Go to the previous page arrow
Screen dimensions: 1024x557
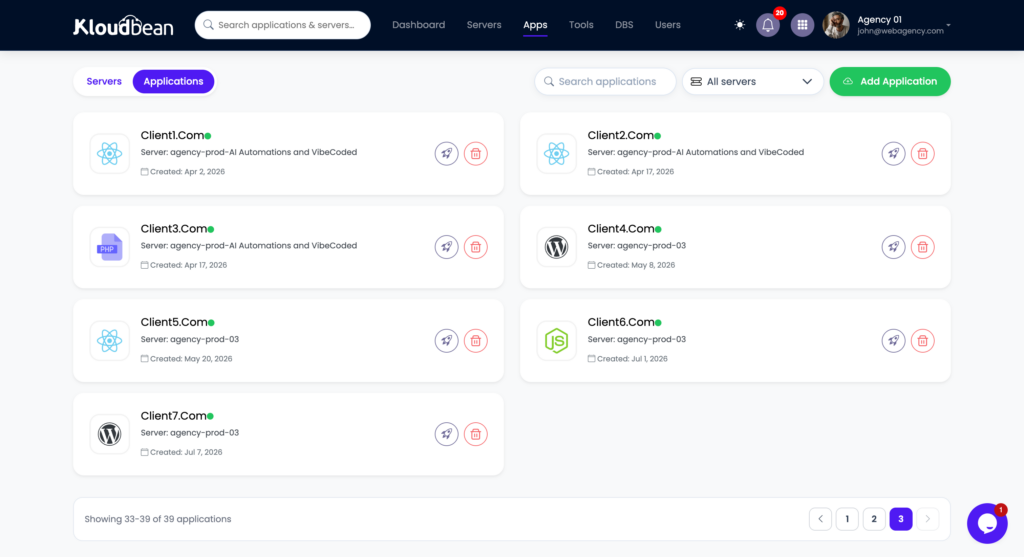[820, 519]
